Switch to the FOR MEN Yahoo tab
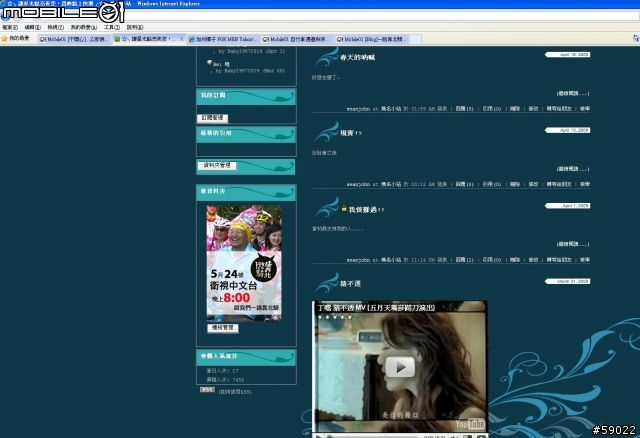The width and height of the screenshot is (640, 438). (224, 39)
